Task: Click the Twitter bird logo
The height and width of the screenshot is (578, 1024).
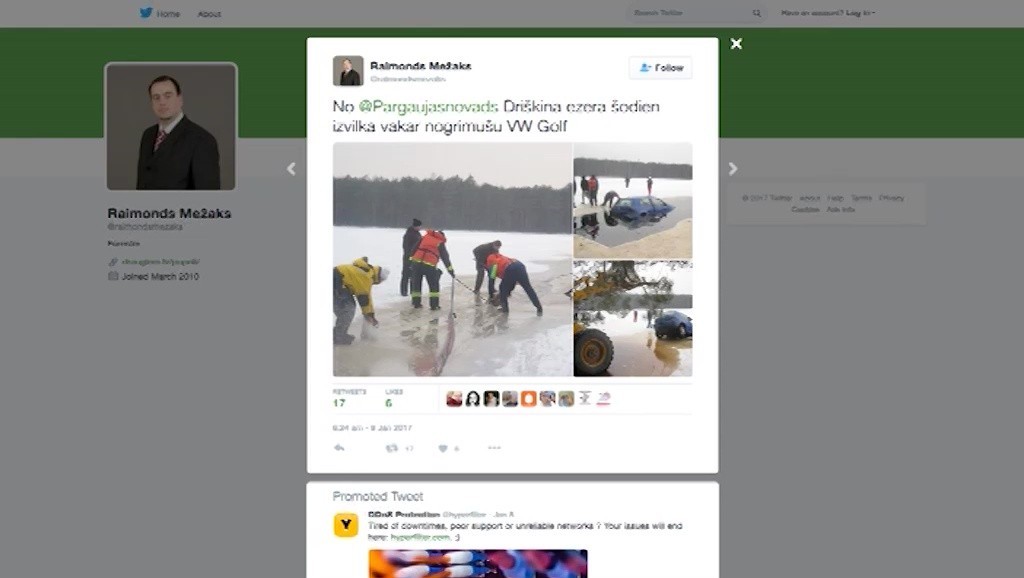Action: pyautogui.click(x=146, y=12)
